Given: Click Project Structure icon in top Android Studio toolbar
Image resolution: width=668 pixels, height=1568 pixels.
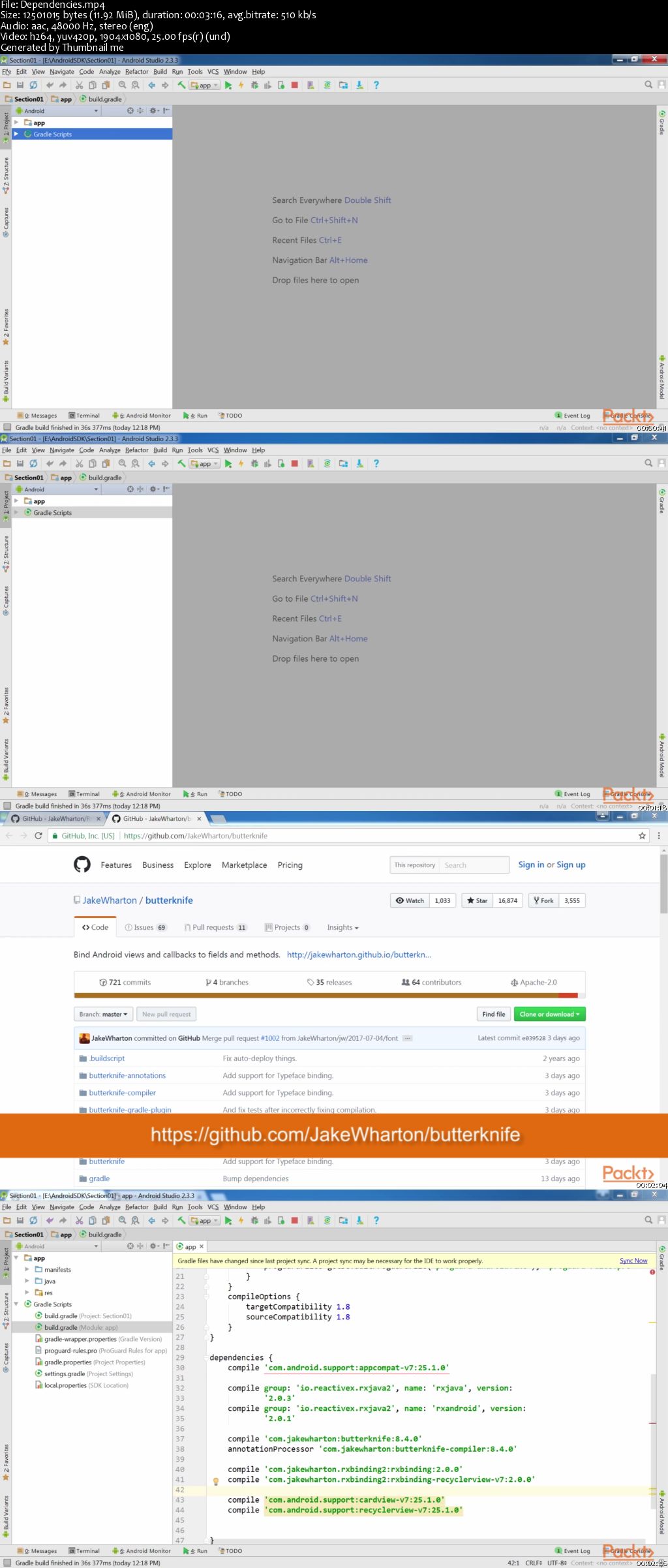Looking at the screenshot, I should pyautogui.click(x=343, y=85).
